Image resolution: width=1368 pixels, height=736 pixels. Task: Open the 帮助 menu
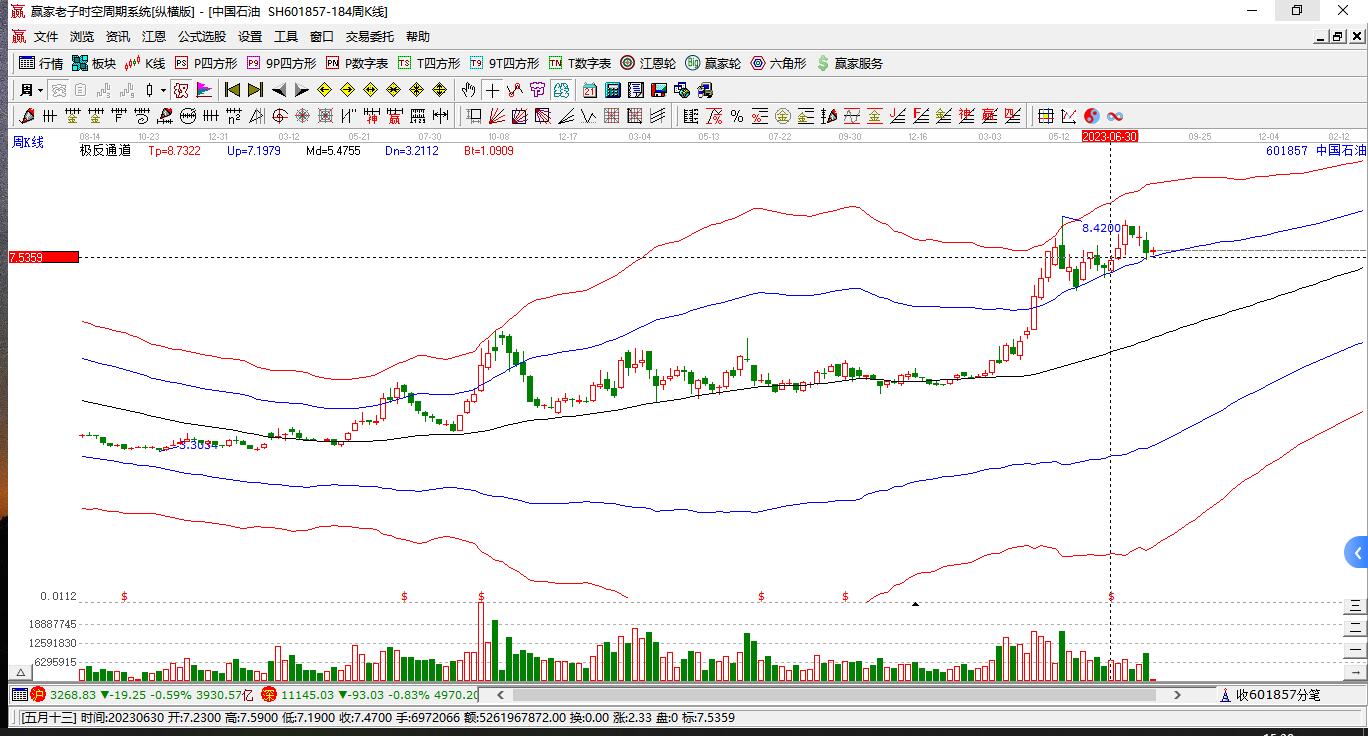(x=418, y=37)
